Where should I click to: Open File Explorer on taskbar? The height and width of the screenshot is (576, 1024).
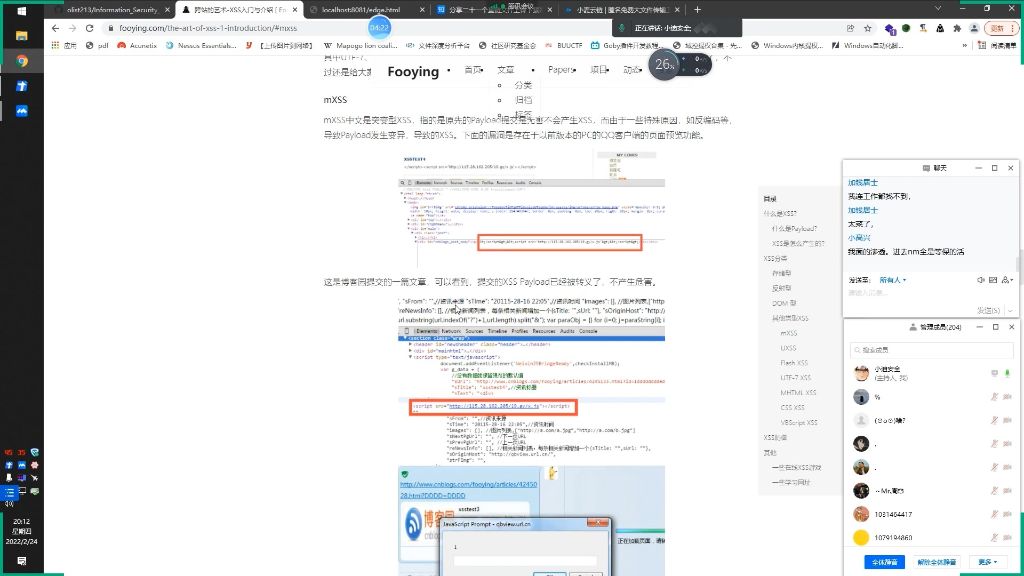coord(22,36)
